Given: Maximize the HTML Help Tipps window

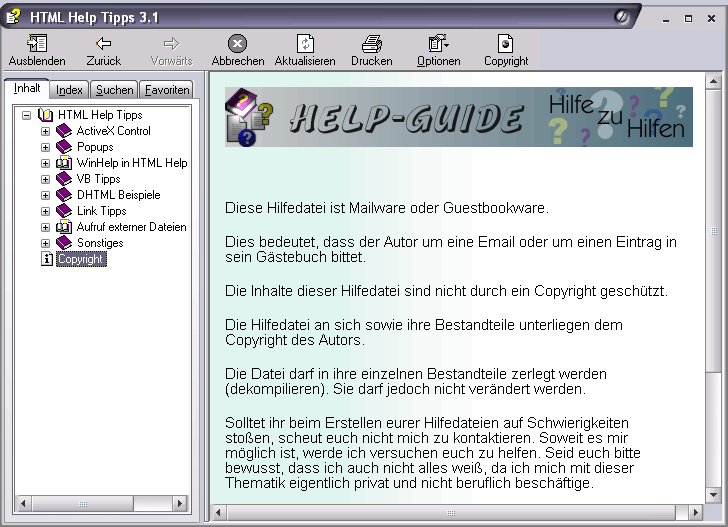Looking at the screenshot, I should (689, 19).
